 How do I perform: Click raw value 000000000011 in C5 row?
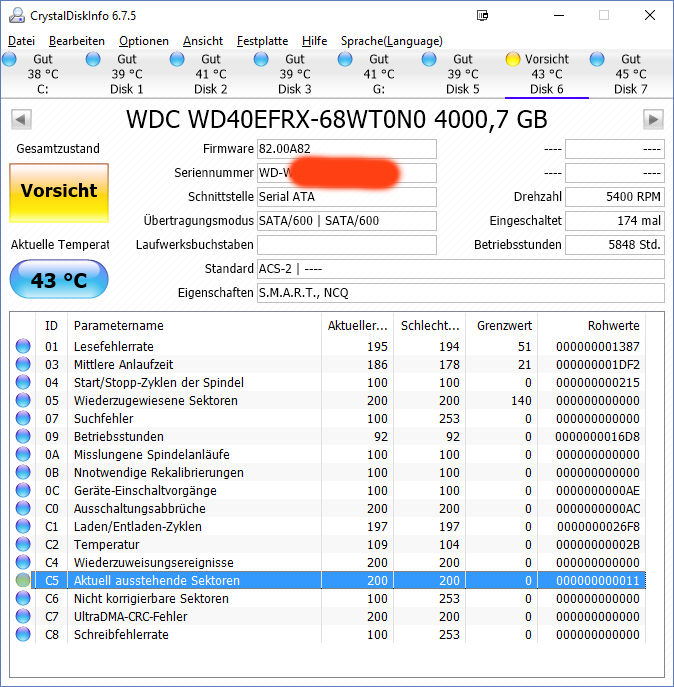click(x=597, y=581)
